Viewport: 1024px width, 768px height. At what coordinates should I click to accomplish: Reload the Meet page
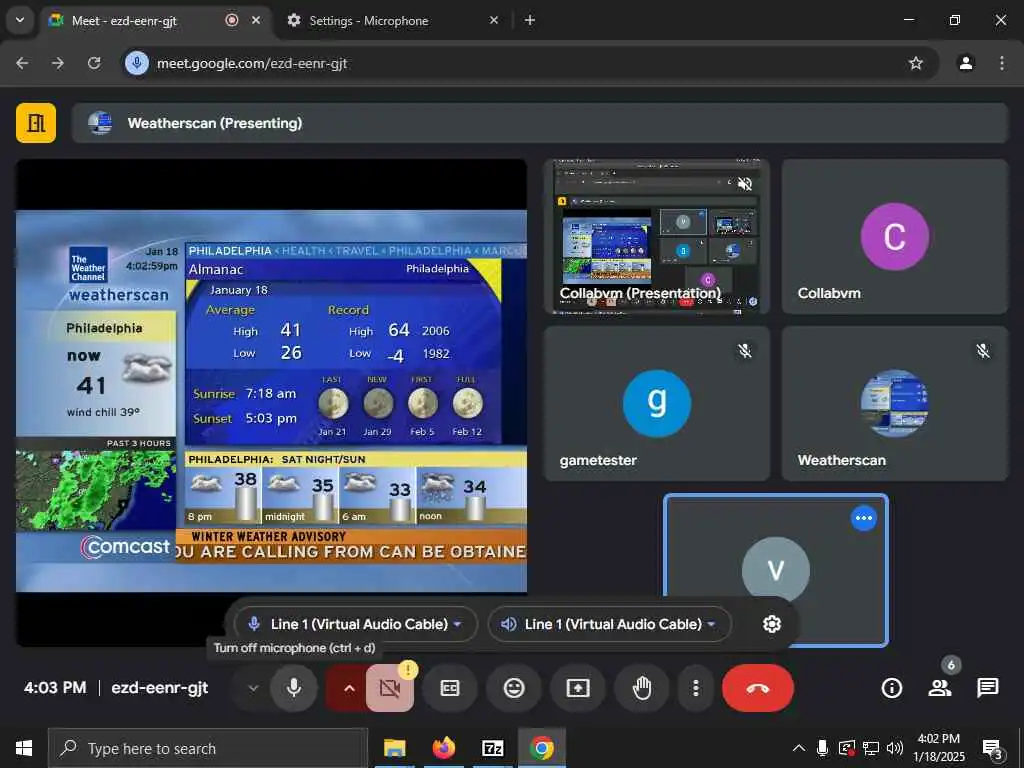tap(94, 63)
